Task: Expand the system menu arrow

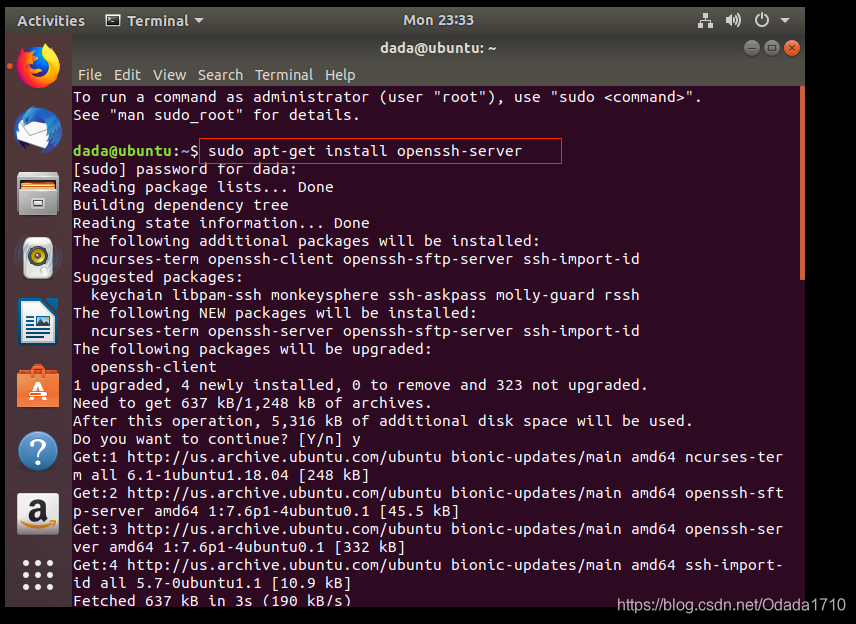Action: coord(785,21)
